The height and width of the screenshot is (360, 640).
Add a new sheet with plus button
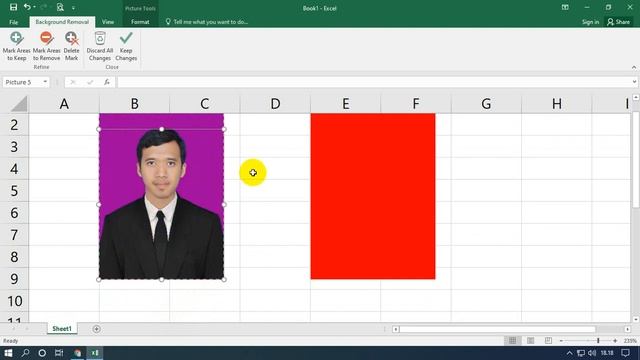[96, 329]
